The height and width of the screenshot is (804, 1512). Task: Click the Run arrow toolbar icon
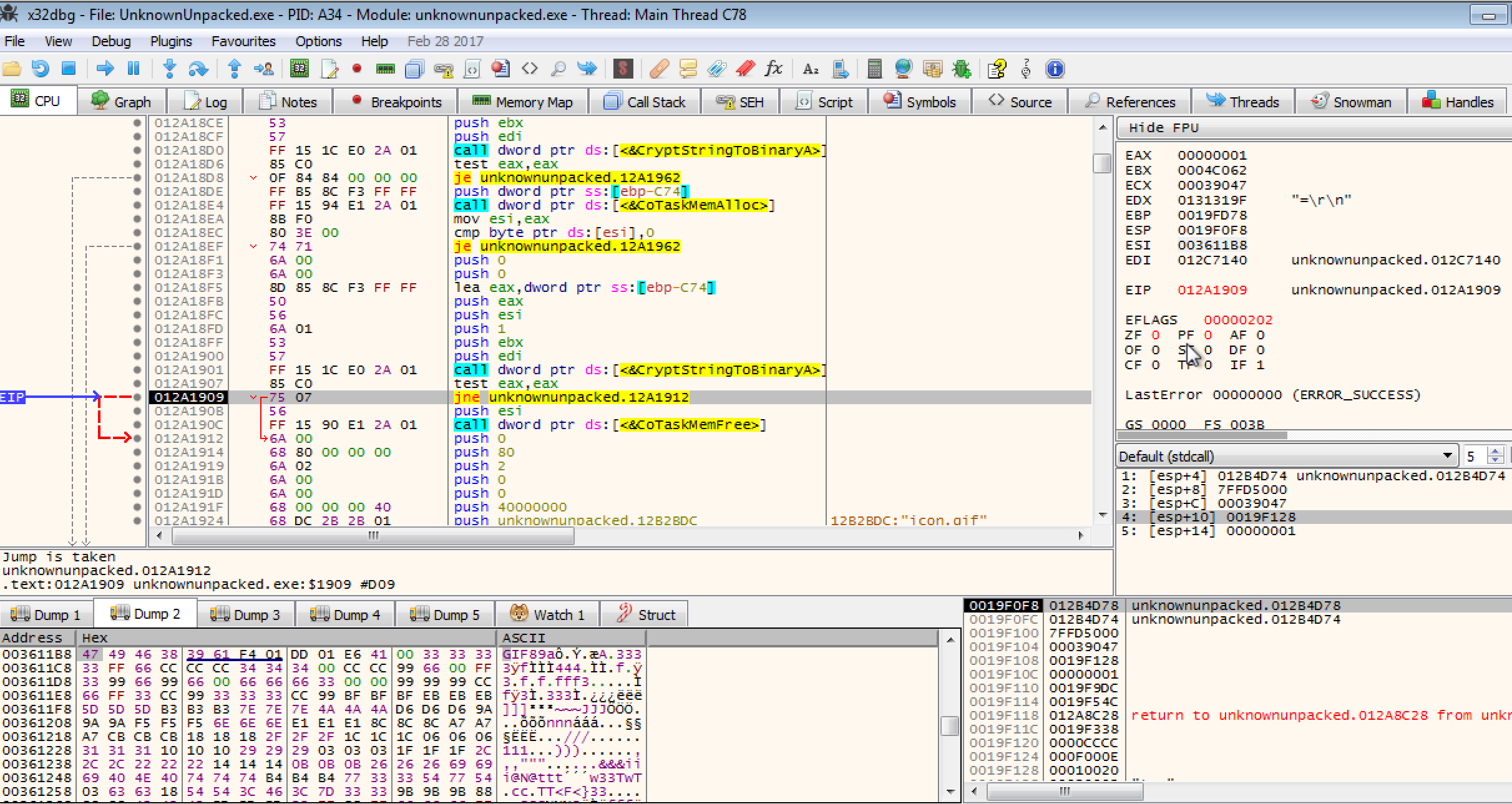pos(105,69)
